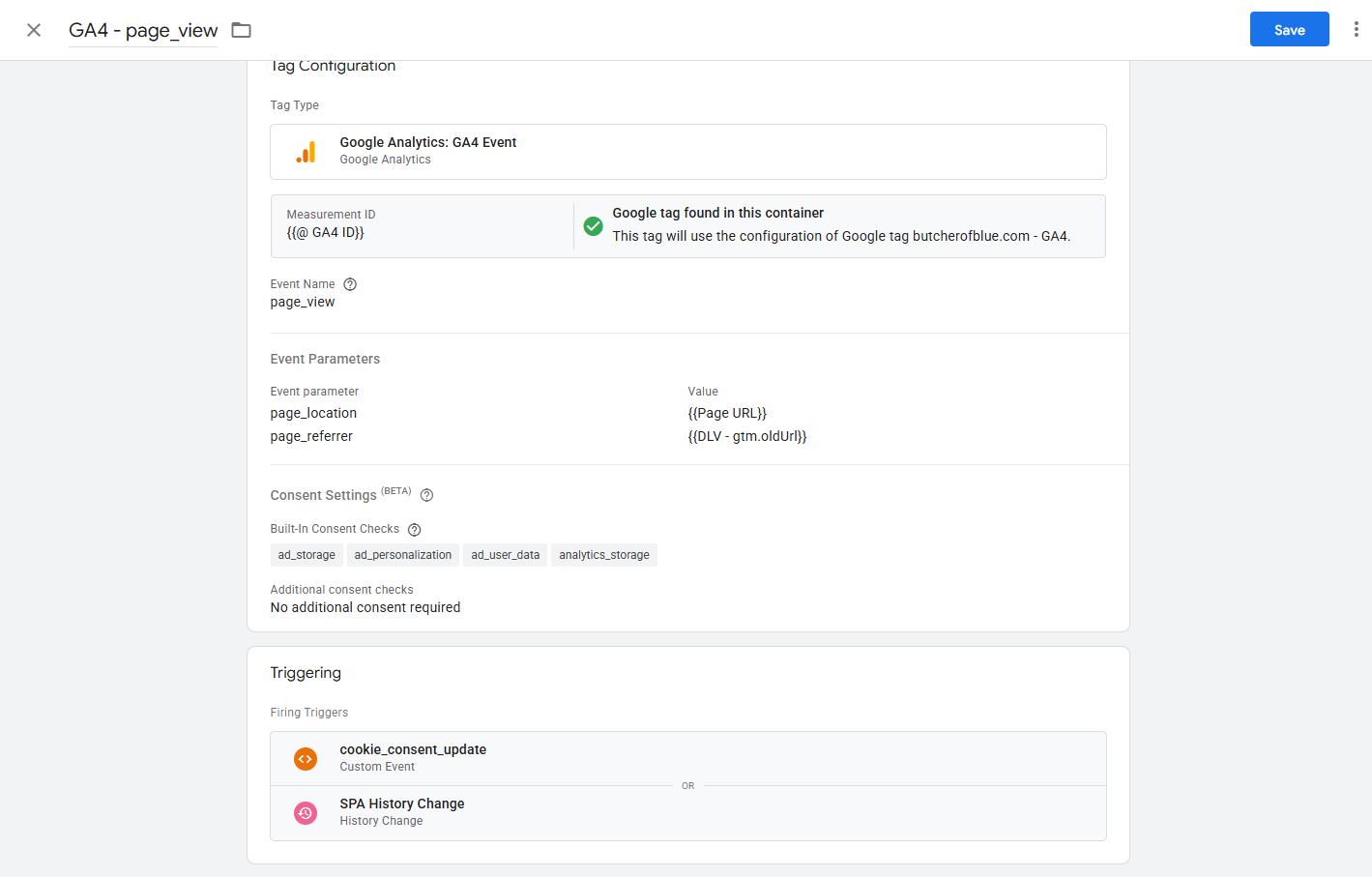Click the Google Analytics bar chart icon
The height and width of the screenshot is (877, 1372).
(x=306, y=152)
